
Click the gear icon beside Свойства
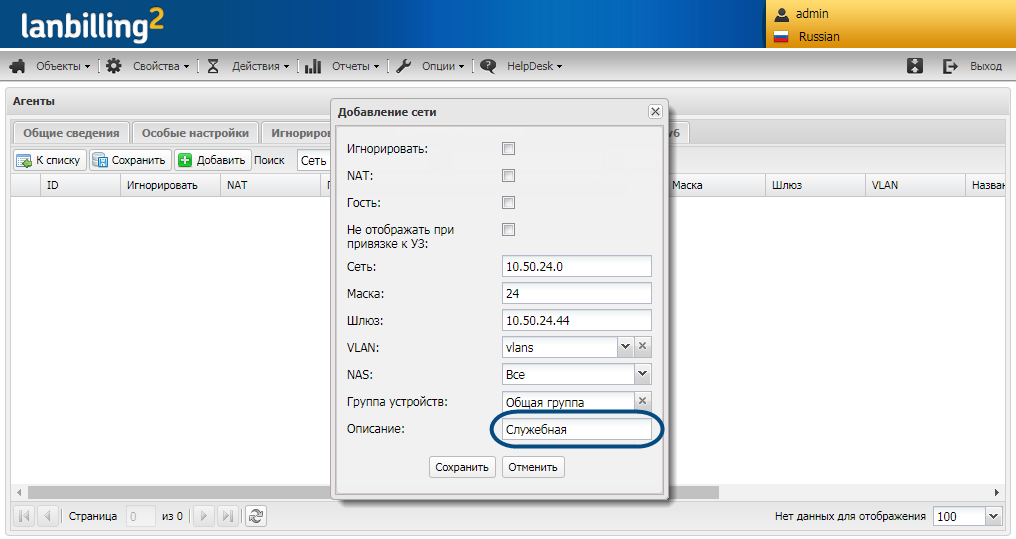click(114, 66)
